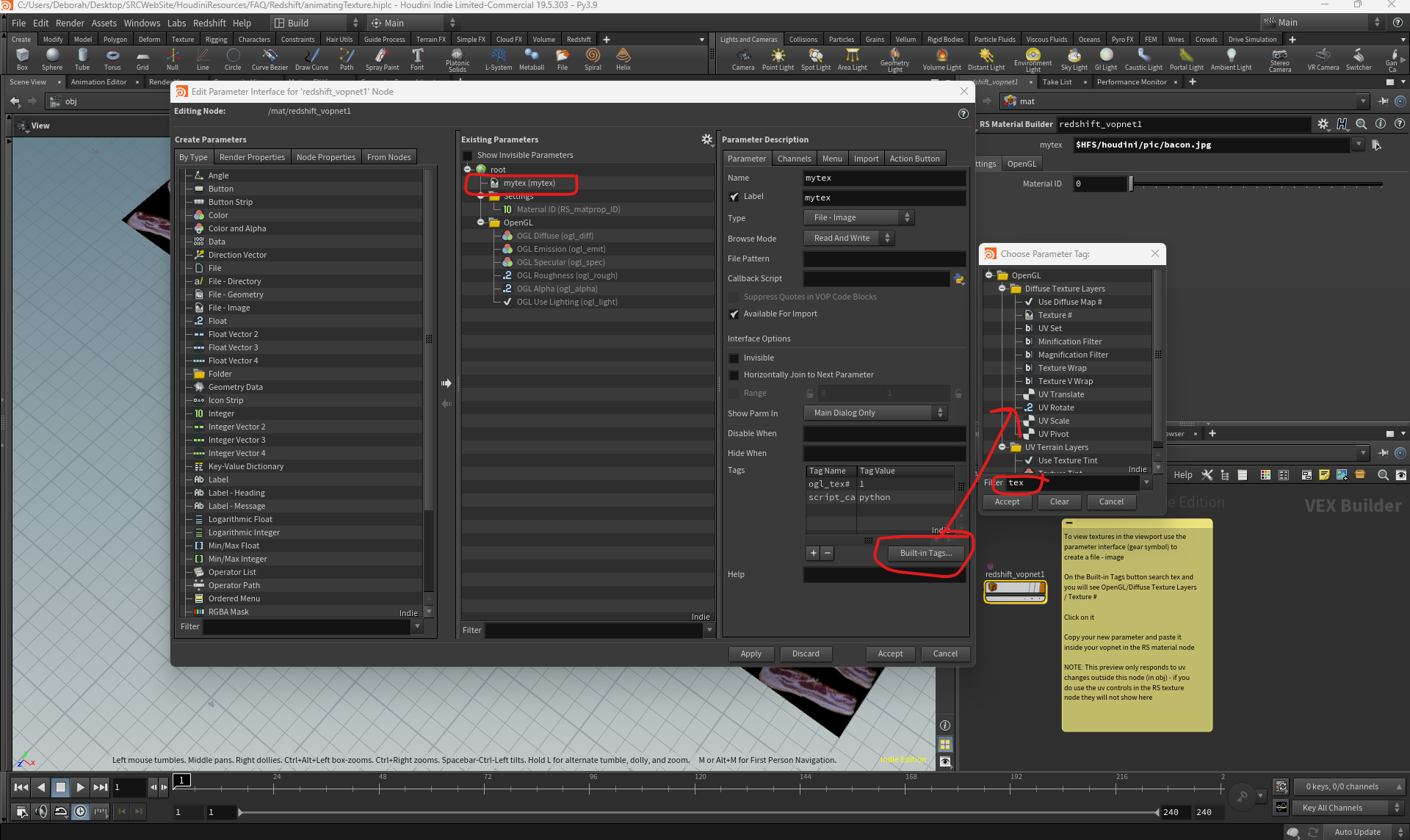
Task: Click the arrow to add parameter
Action: coord(446,383)
